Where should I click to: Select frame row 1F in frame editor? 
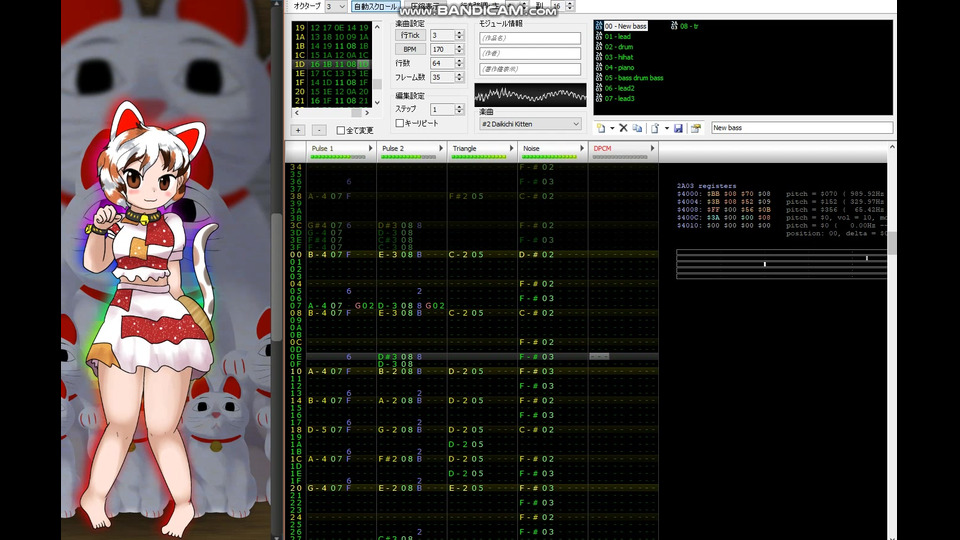tap(331, 82)
